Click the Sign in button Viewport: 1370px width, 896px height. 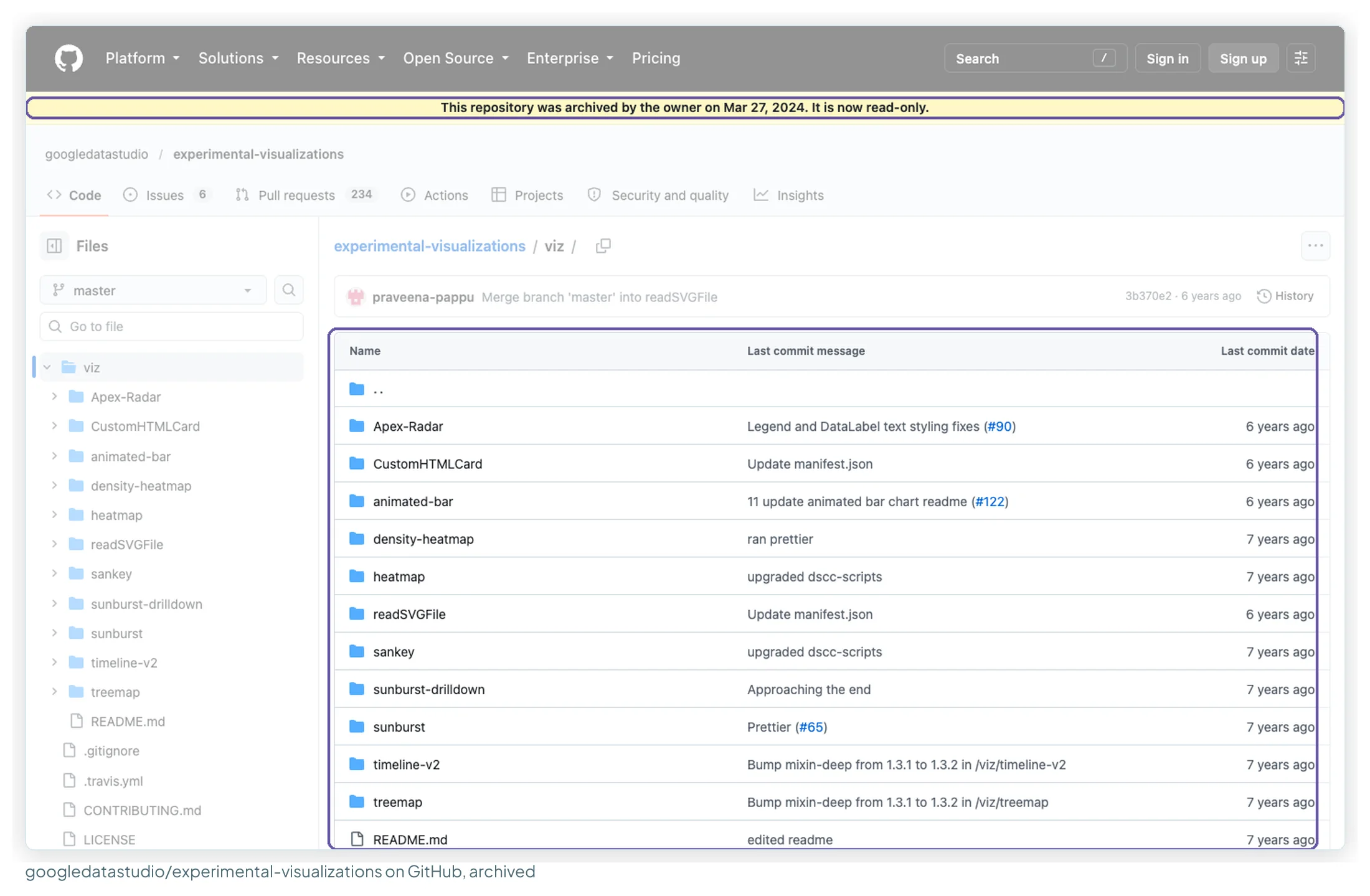pos(1167,59)
